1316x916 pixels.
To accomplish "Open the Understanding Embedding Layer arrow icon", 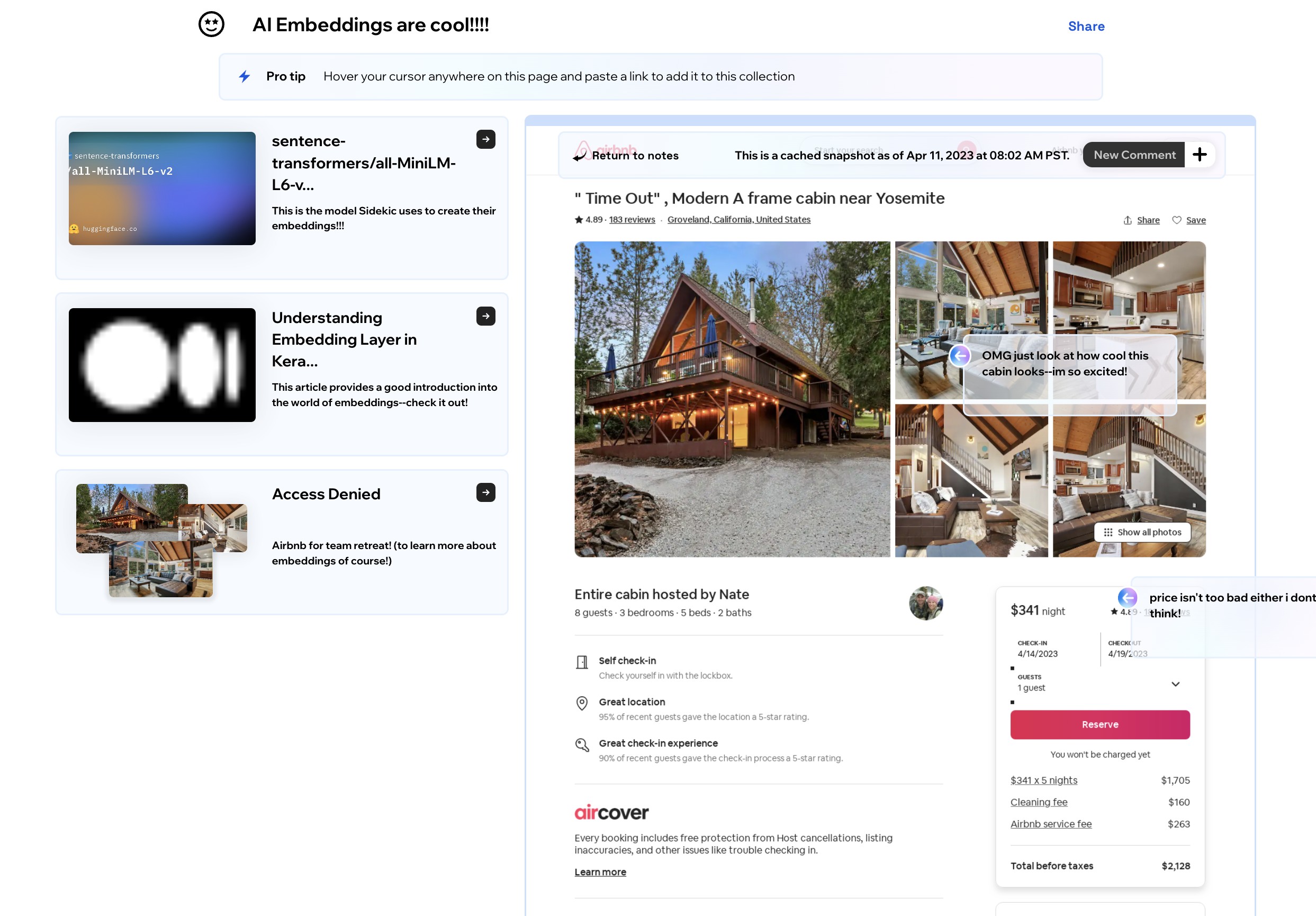I will (485, 316).
